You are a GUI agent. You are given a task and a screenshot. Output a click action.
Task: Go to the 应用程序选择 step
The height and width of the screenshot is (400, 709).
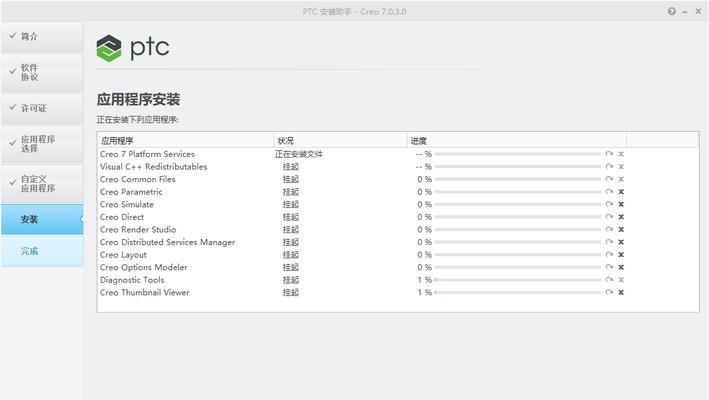point(42,144)
